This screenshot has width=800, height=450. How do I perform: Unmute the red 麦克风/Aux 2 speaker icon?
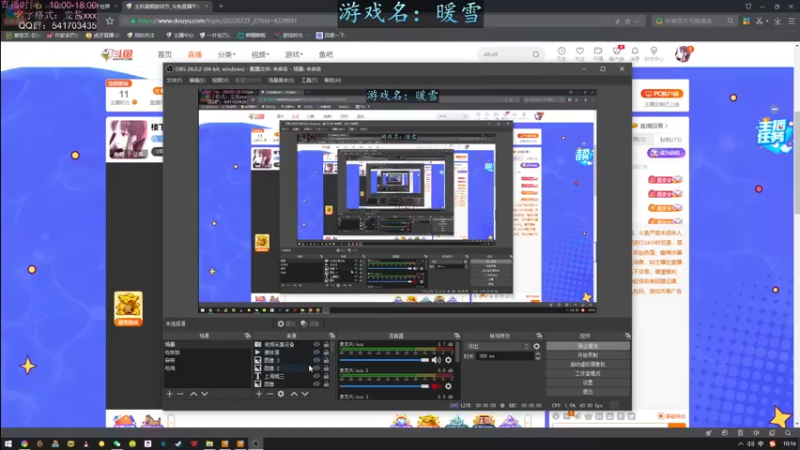click(x=436, y=386)
